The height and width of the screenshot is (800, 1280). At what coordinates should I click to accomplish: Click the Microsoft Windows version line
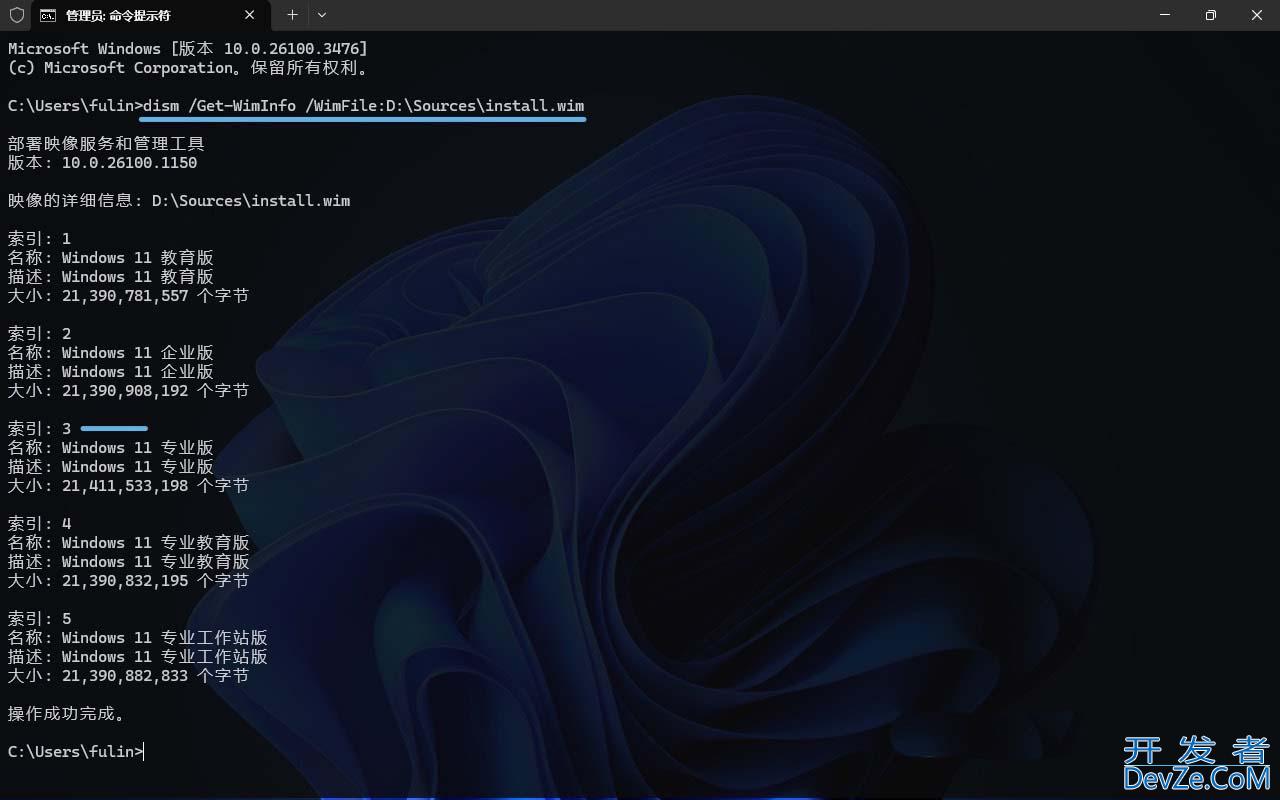coord(188,49)
